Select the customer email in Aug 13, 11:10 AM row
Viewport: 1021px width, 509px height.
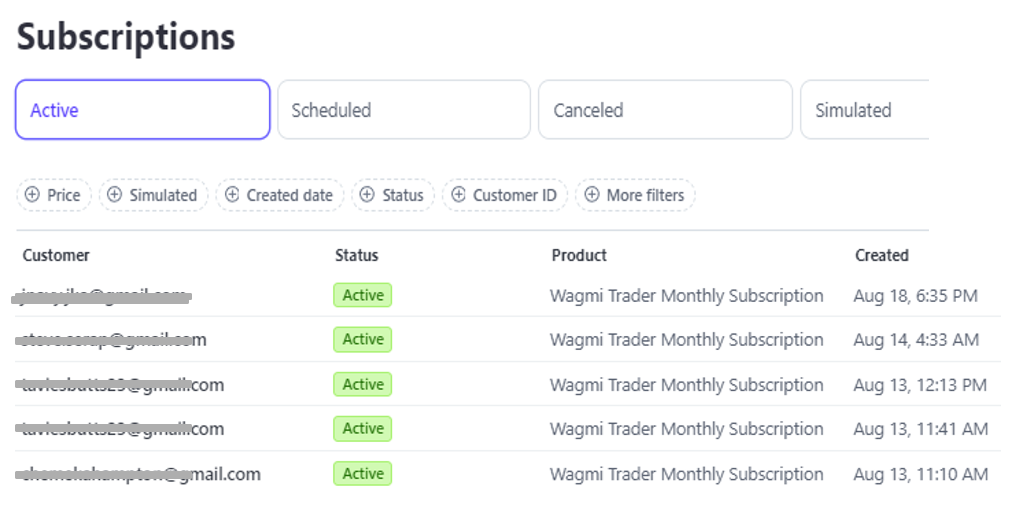[140, 474]
